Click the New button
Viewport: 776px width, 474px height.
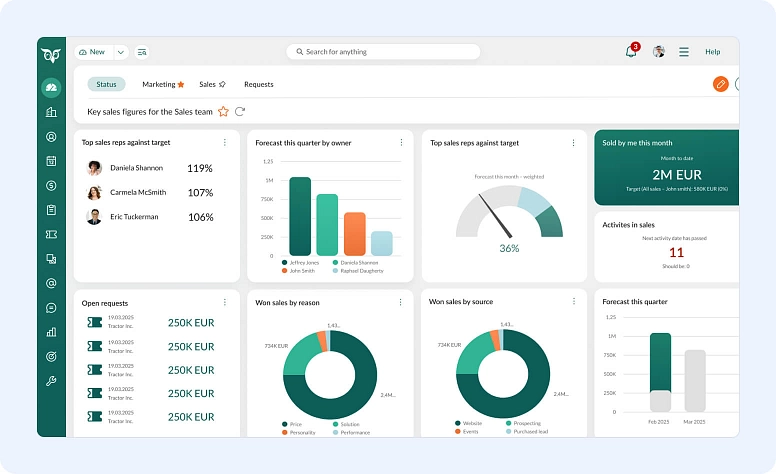[x=92, y=52]
